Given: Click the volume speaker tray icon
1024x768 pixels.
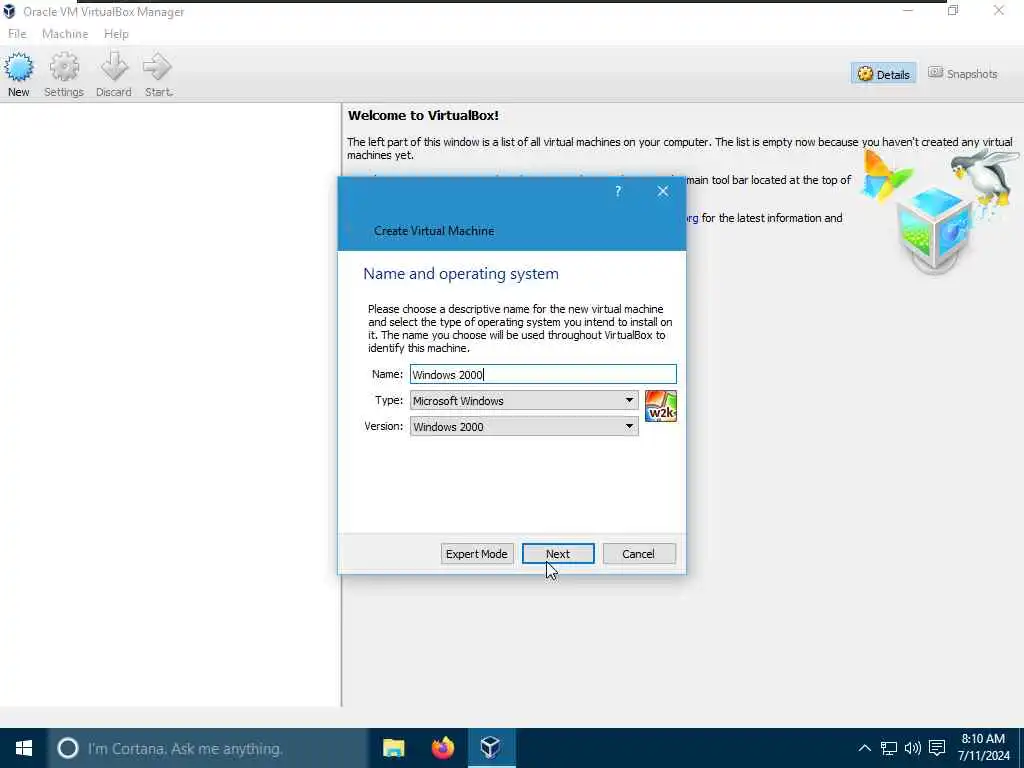Looking at the screenshot, I should tap(913, 748).
